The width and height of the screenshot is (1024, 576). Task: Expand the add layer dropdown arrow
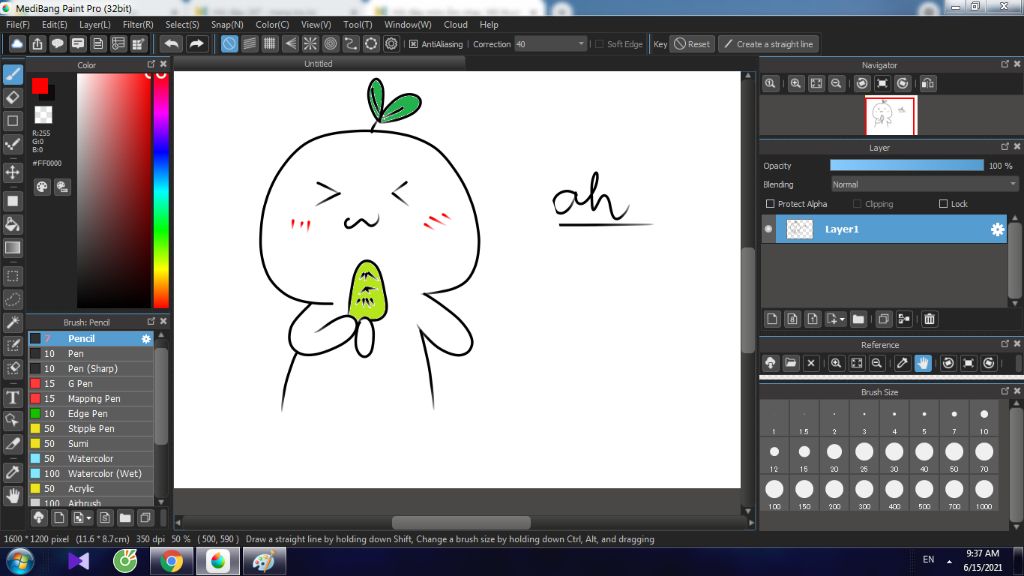point(842,319)
